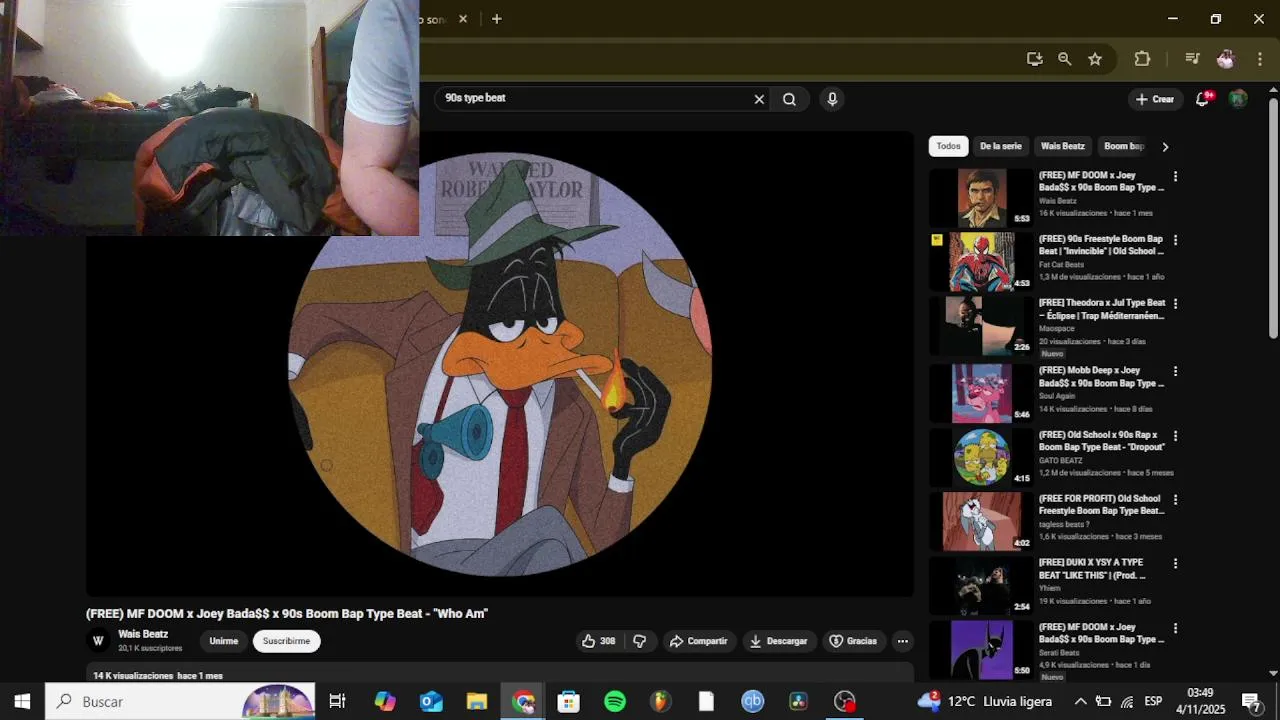1280x720 pixels.
Task: Click the video player area
Action: [500, 364]
